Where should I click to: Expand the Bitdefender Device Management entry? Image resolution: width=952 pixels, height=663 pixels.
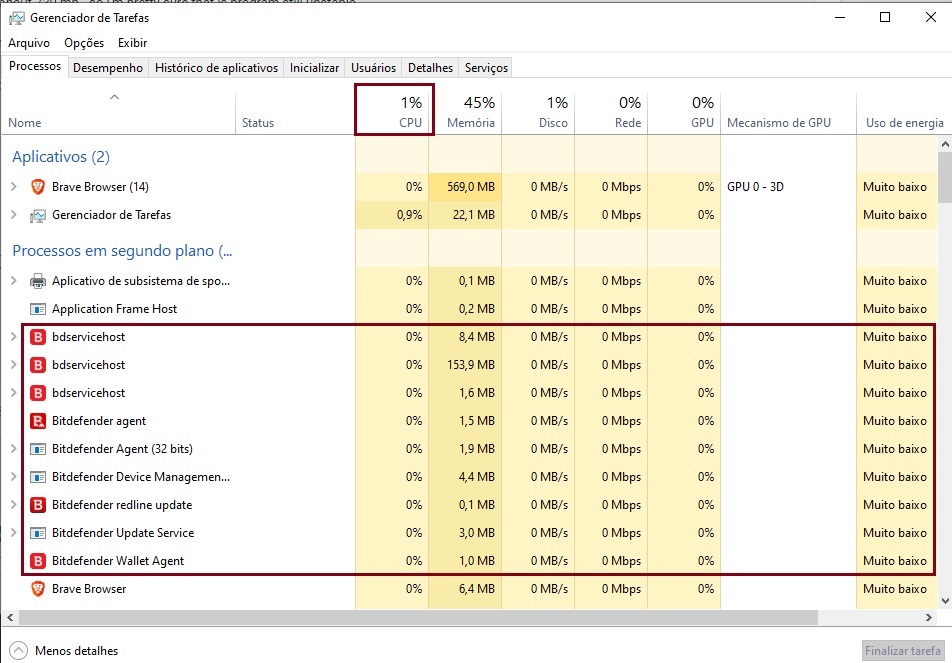[x=14, y=477]
